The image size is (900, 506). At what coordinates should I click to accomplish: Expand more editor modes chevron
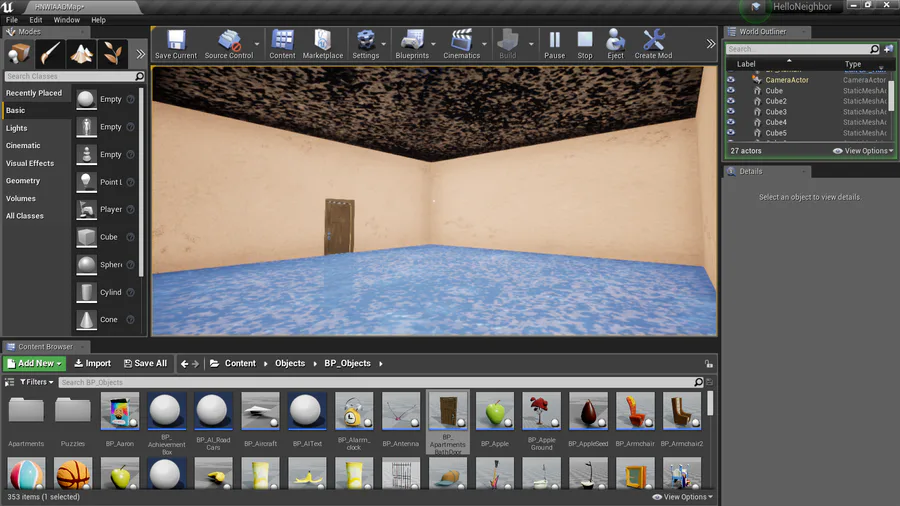click(140, 54)
